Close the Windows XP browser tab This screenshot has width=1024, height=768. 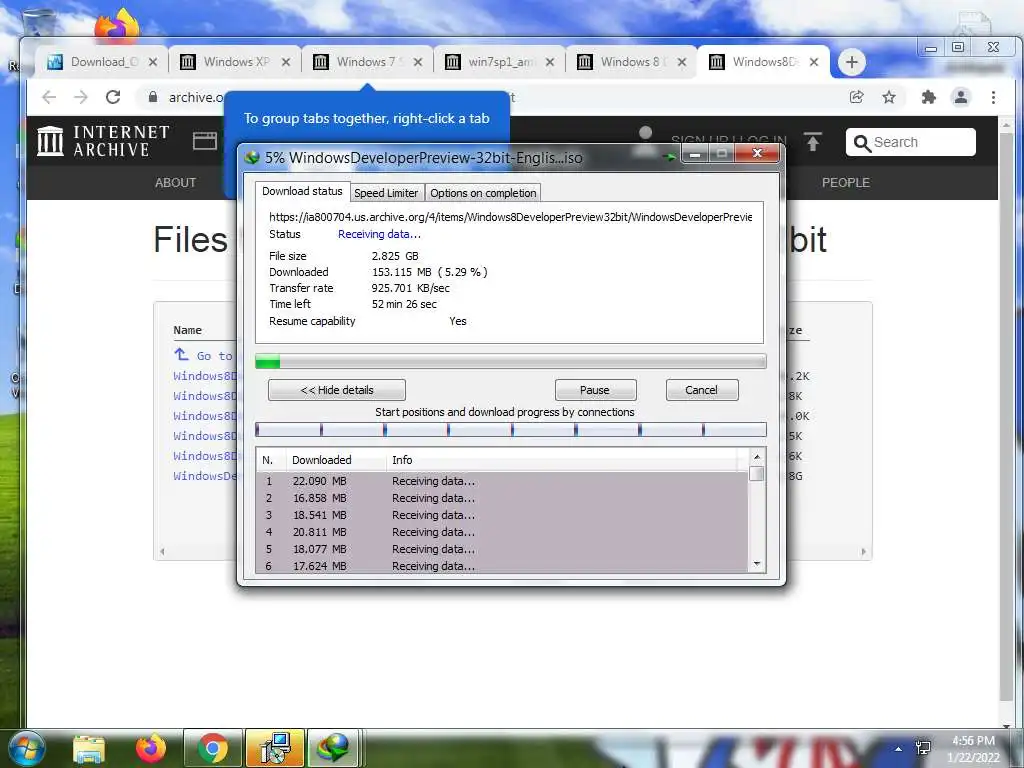click(286, 62)
